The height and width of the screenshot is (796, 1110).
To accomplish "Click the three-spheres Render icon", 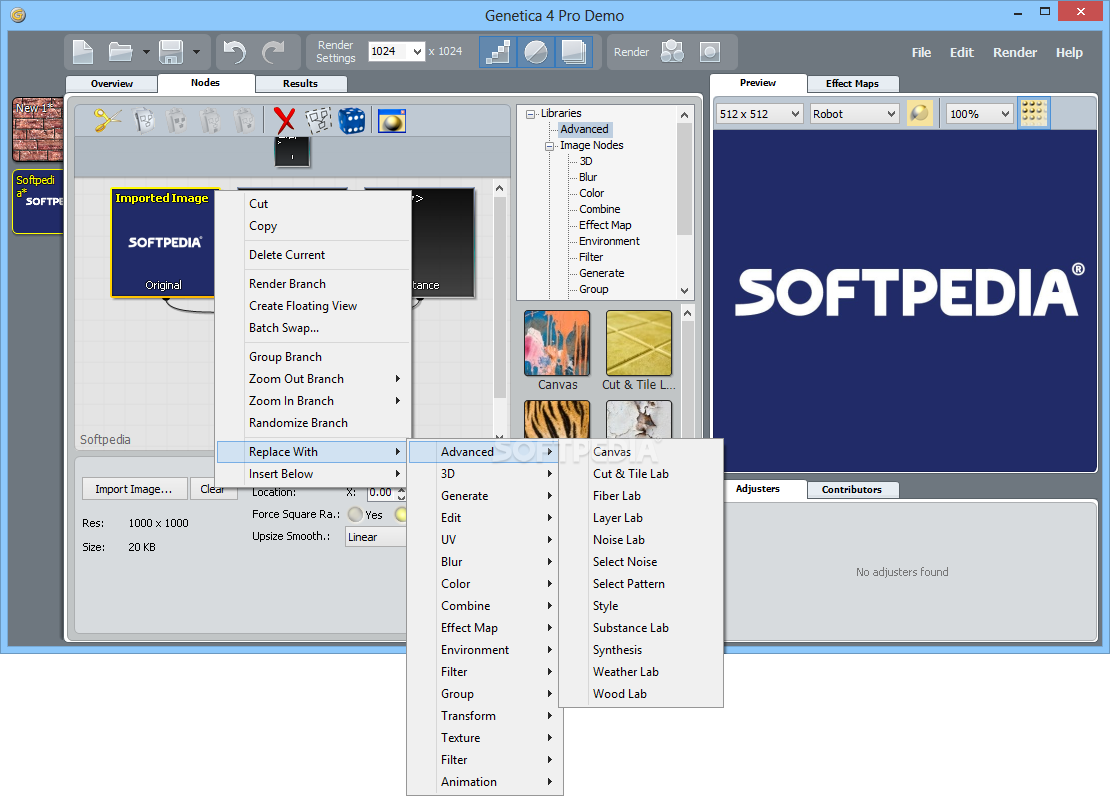I will click(x=672, y=52).
